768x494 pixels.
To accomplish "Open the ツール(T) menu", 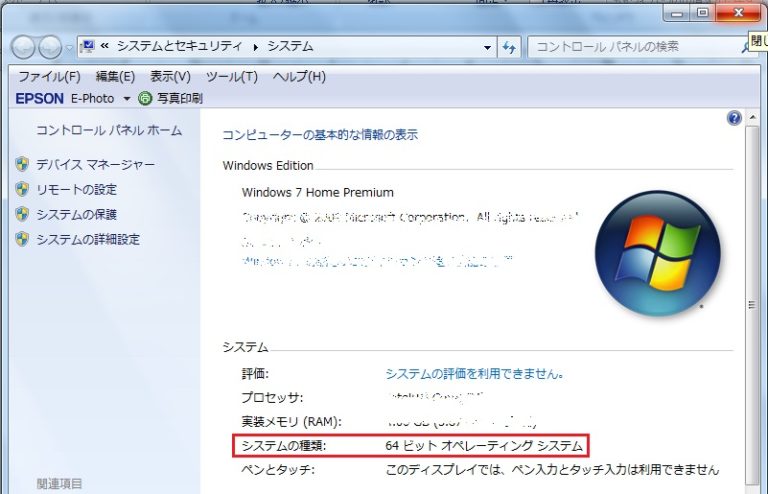I will [232, 76].
